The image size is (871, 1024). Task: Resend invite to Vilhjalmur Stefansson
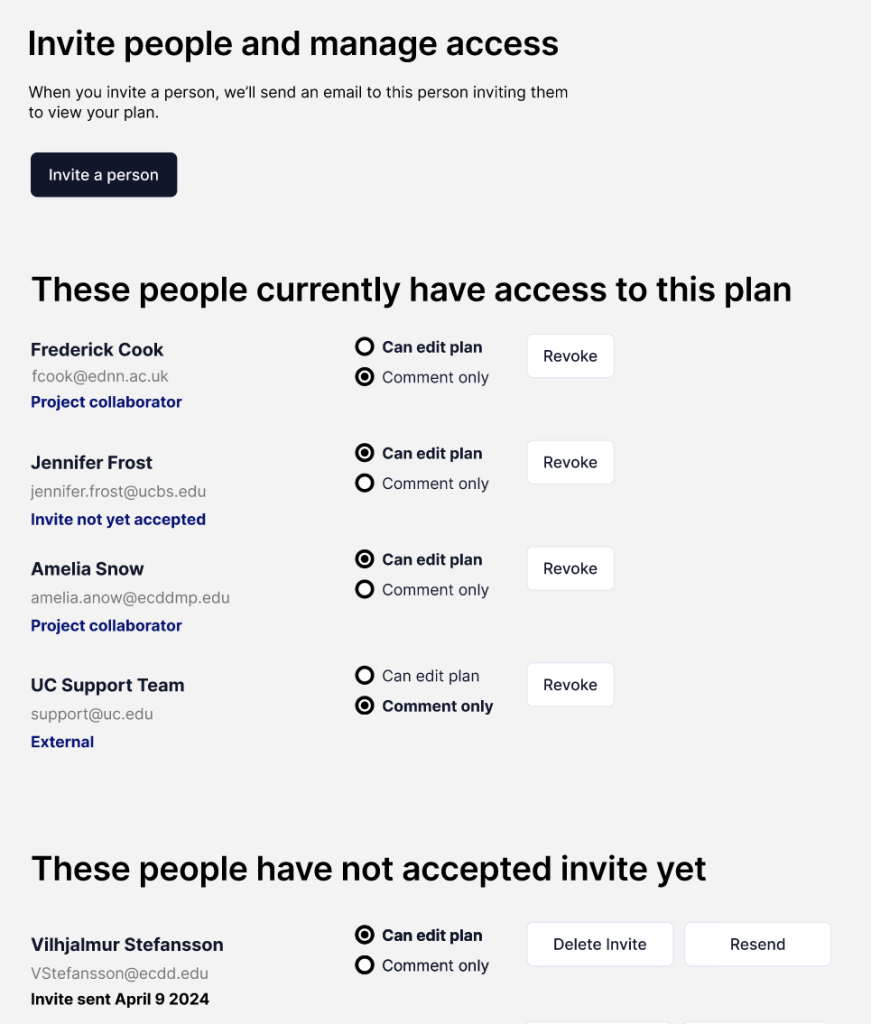757,944
